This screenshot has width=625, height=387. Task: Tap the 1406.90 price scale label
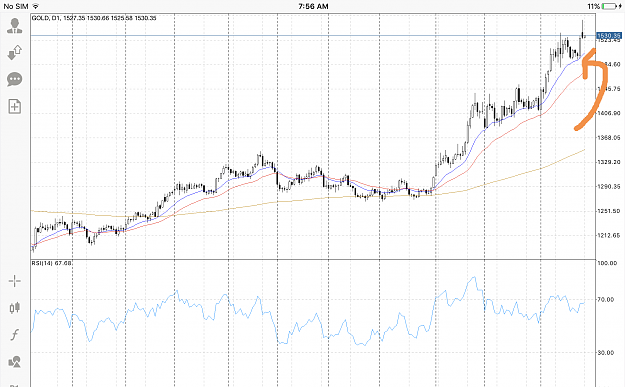609,113
